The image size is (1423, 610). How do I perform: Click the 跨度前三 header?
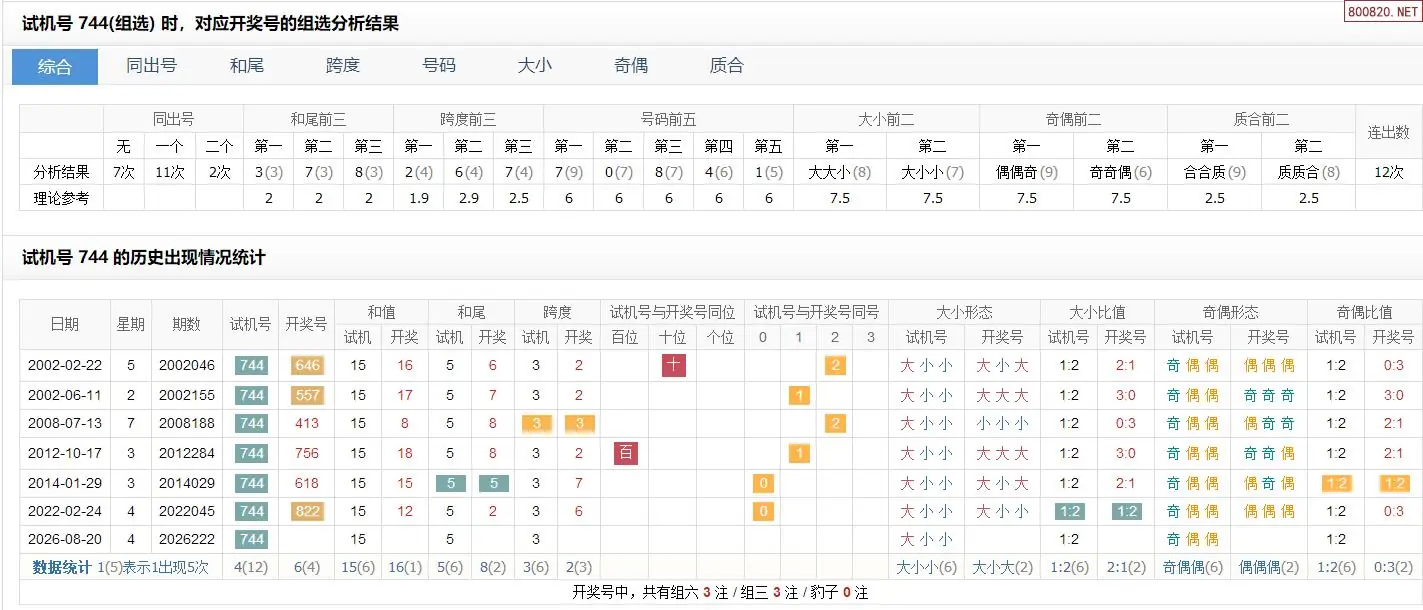point(468,119)
